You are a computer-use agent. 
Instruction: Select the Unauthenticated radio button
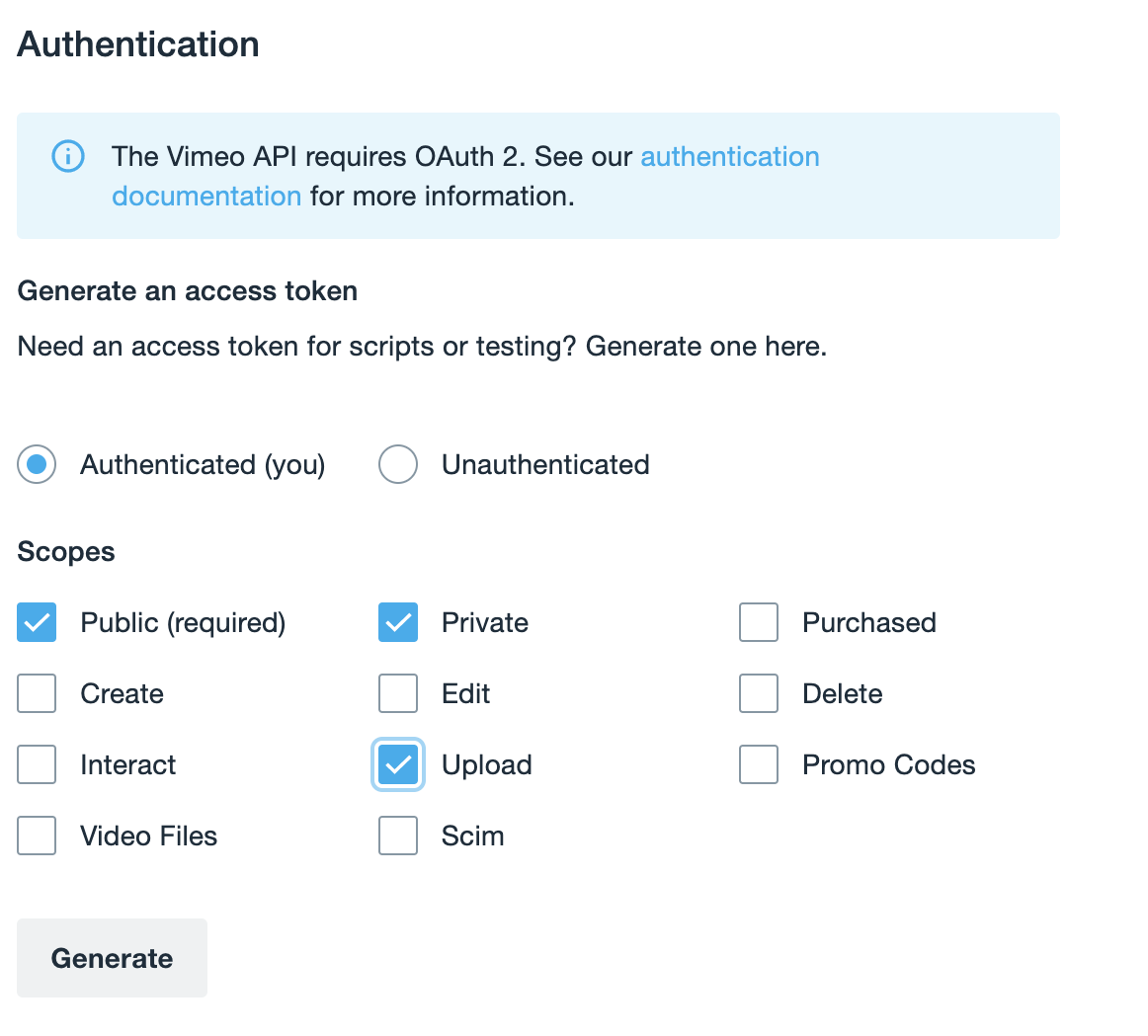click(398, 464)
